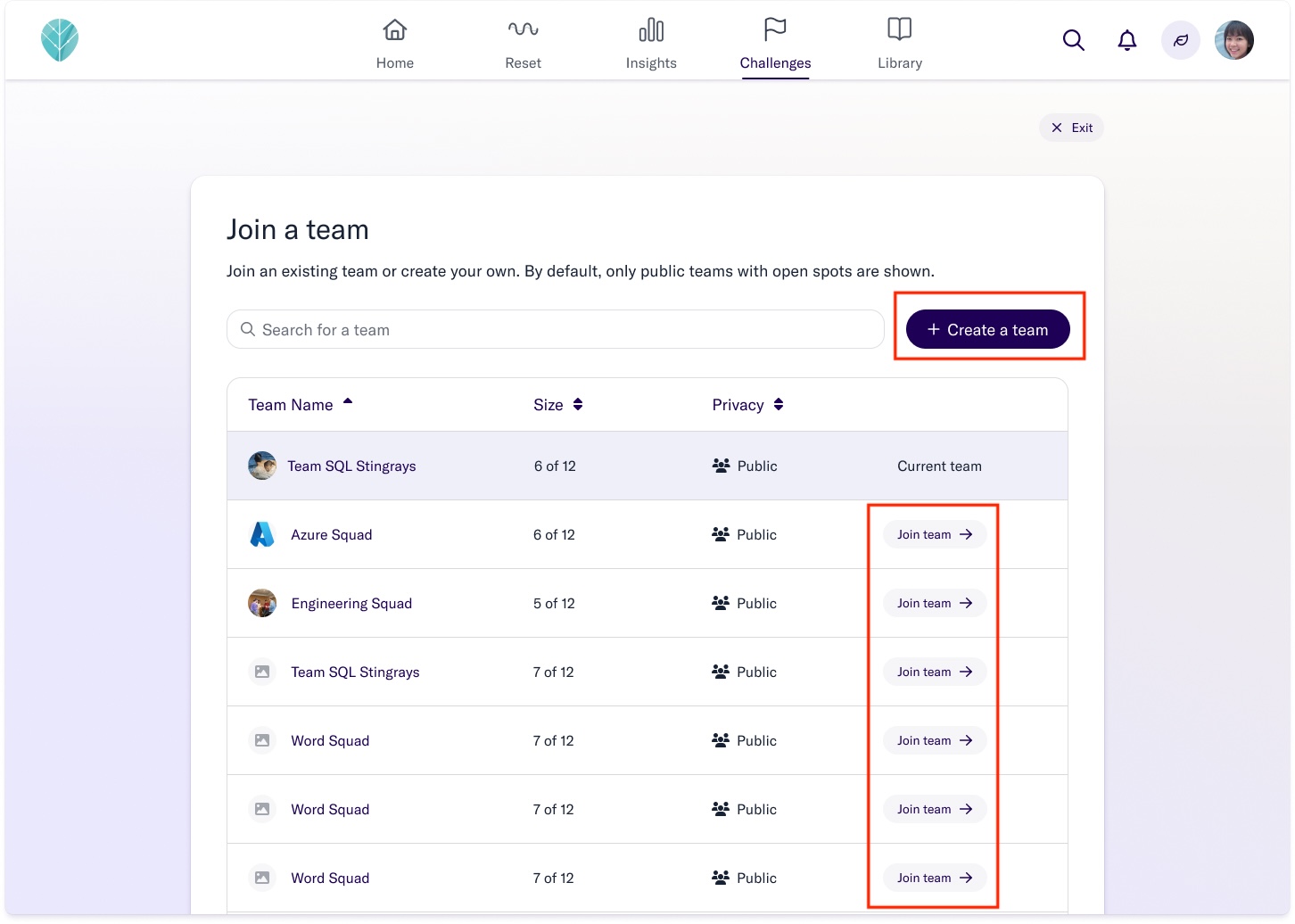Go to the Home tab
This screenshot has width=1295, height=924.
coord(395,44)
